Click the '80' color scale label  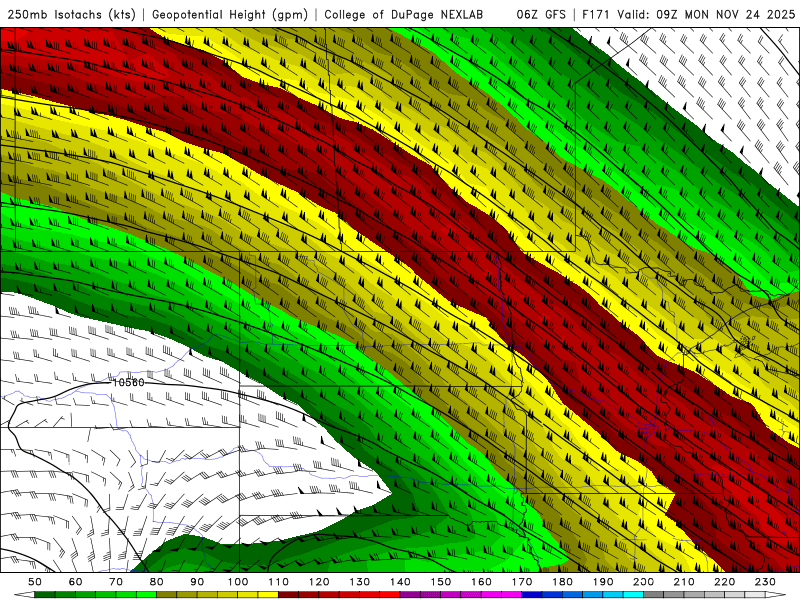157,582
